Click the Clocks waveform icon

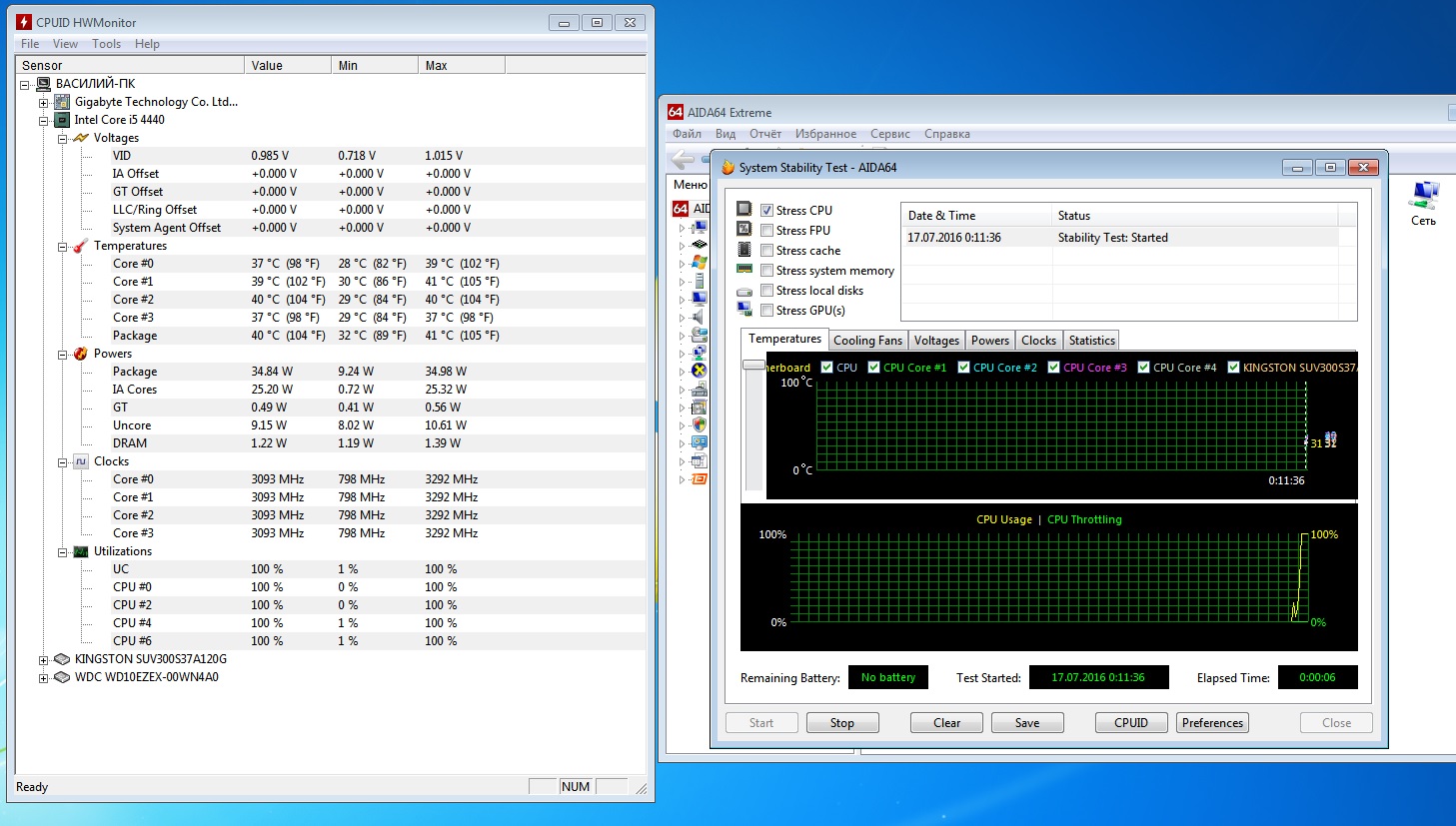click(x=81, y=461)
